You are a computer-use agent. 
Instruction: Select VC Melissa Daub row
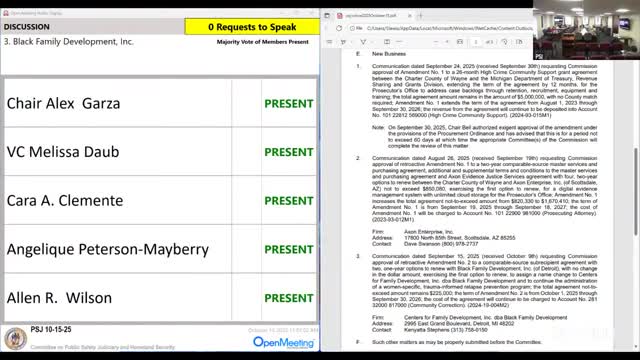click(160, 152)
